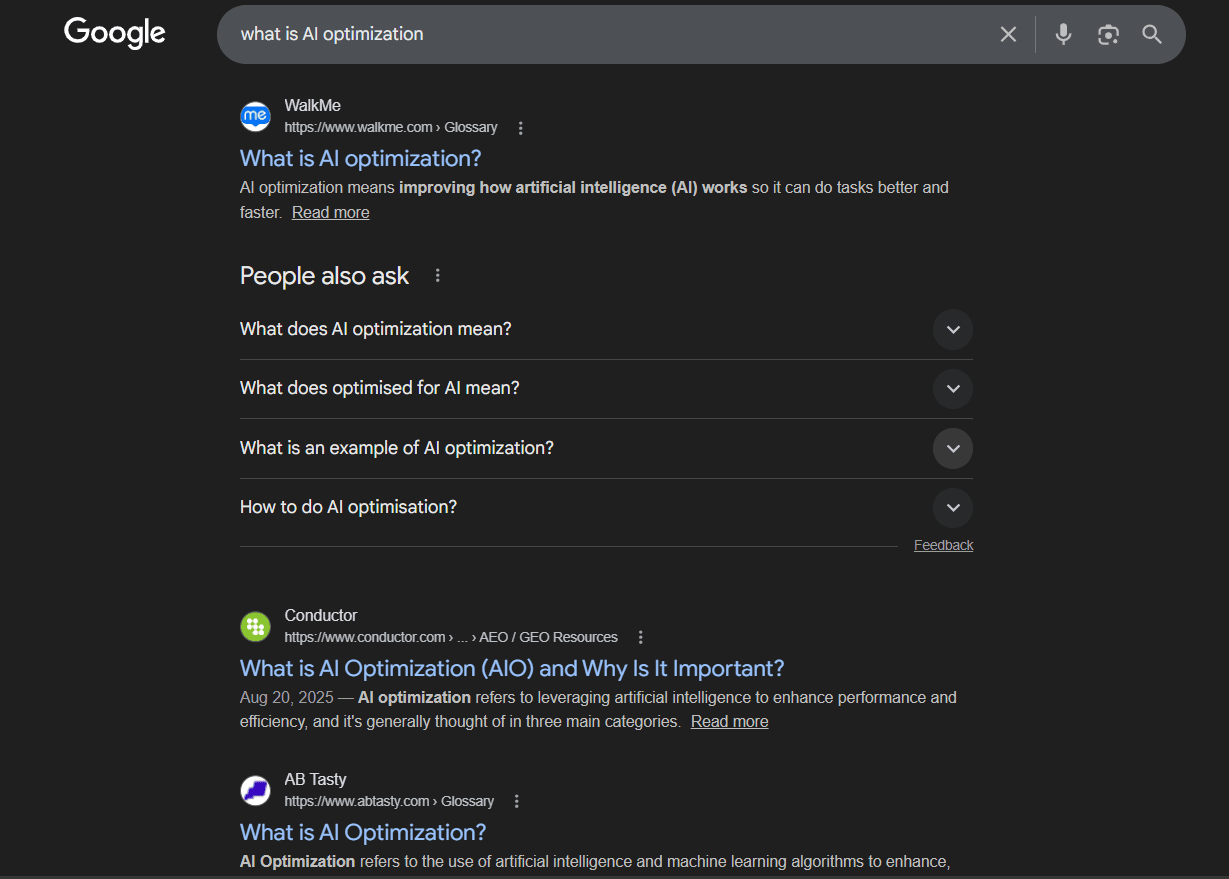Open Google Lens image search
The image size is (1229, 879).
pyautogui.click(x=1108, y=34)
